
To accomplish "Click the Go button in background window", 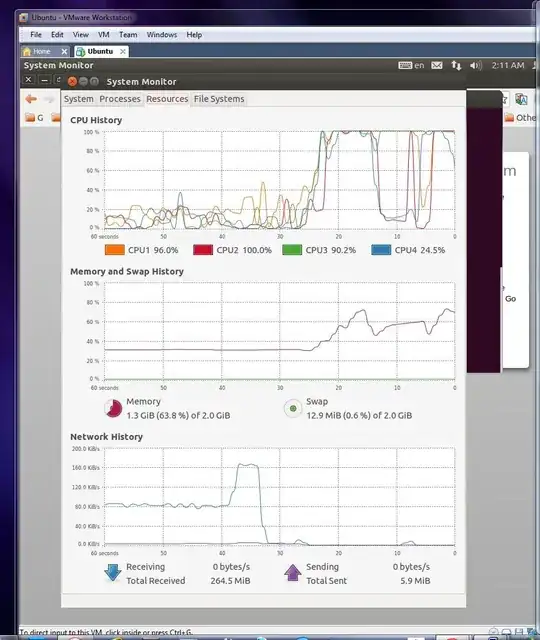I will [x=510, y=299].
